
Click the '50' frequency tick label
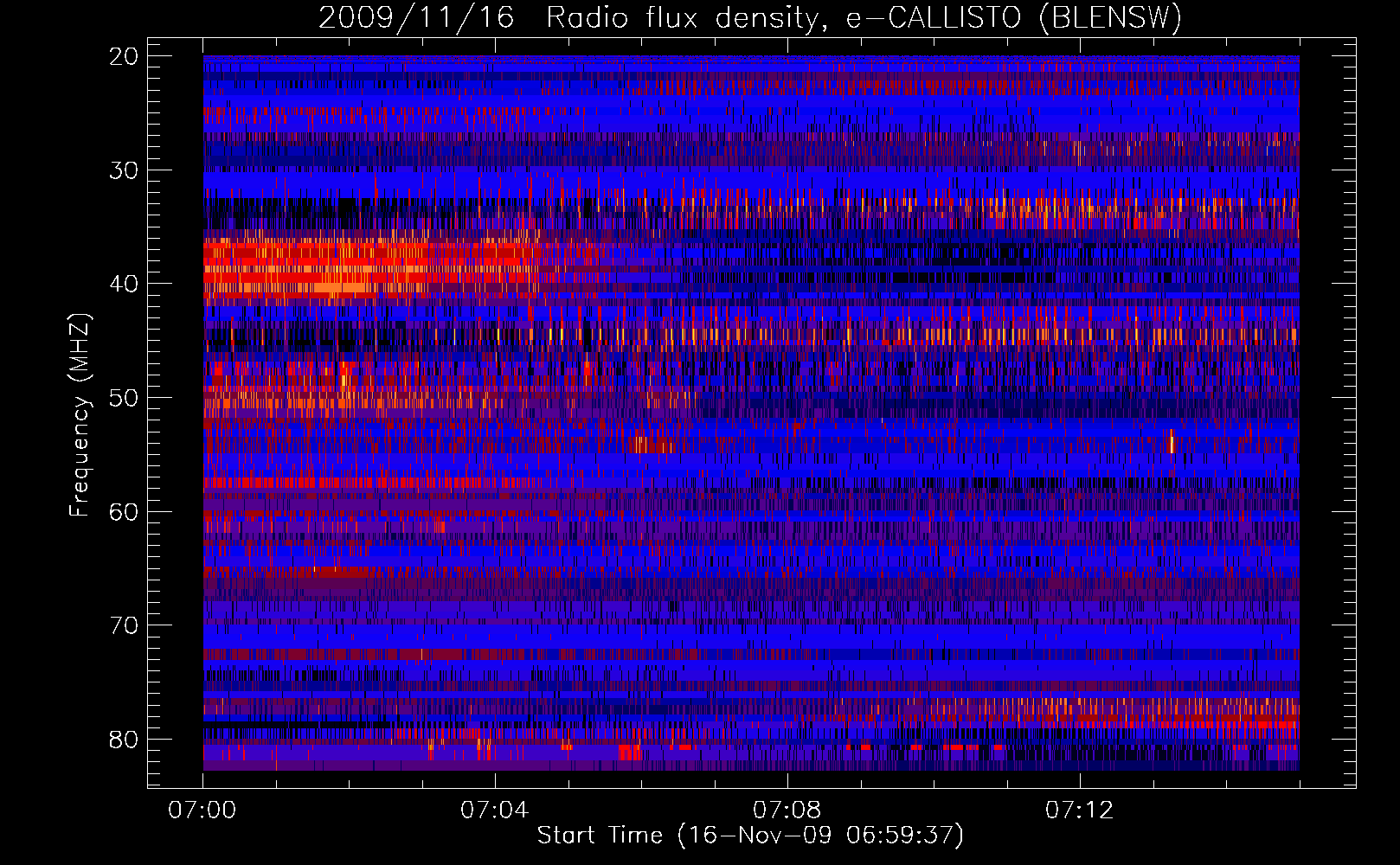point(124,398)
